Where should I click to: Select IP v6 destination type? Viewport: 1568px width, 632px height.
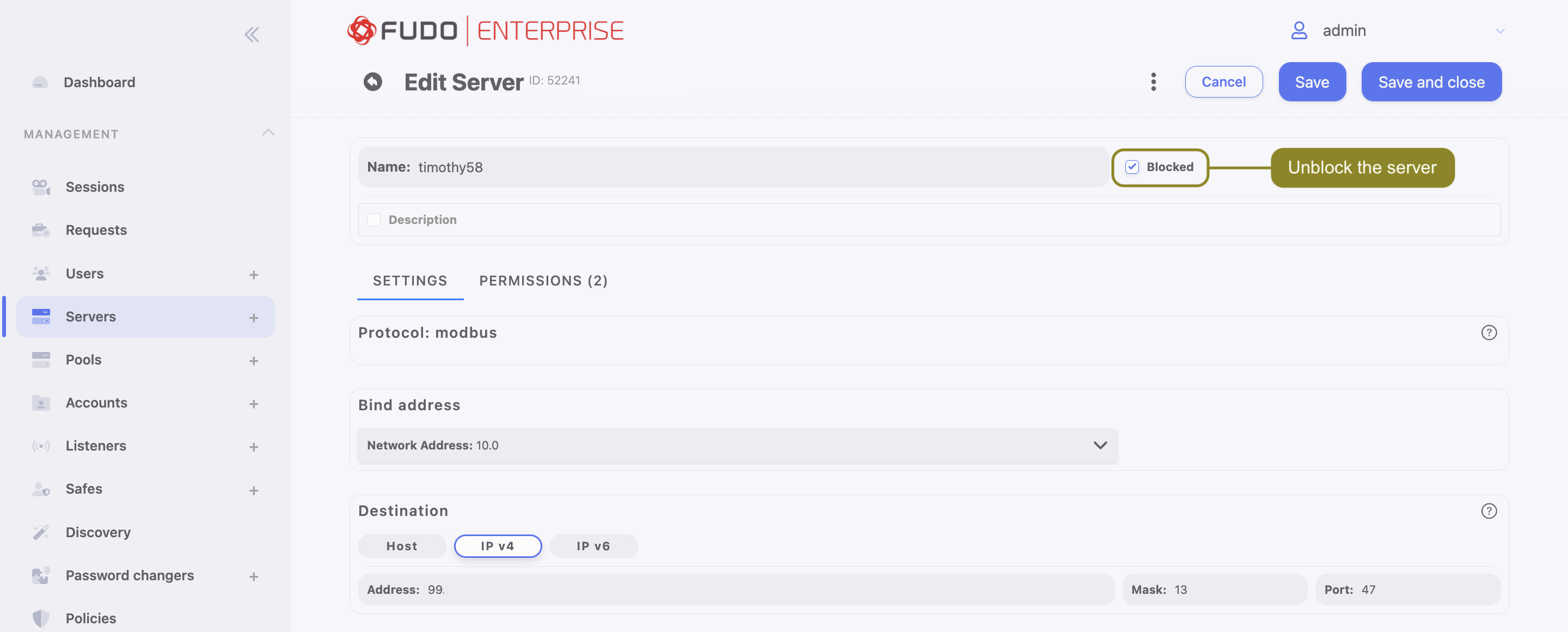pyautogui.click(x=593, y=546)
